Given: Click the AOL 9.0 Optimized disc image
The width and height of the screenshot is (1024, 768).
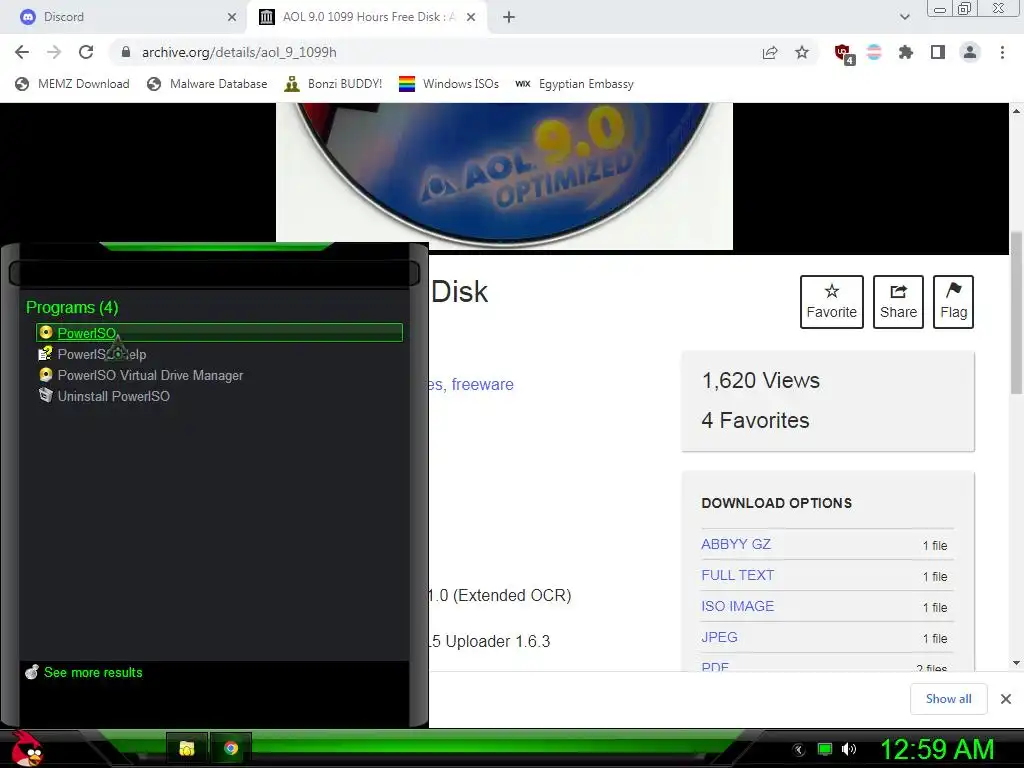Looking at the screenshot, I should 504,176.
